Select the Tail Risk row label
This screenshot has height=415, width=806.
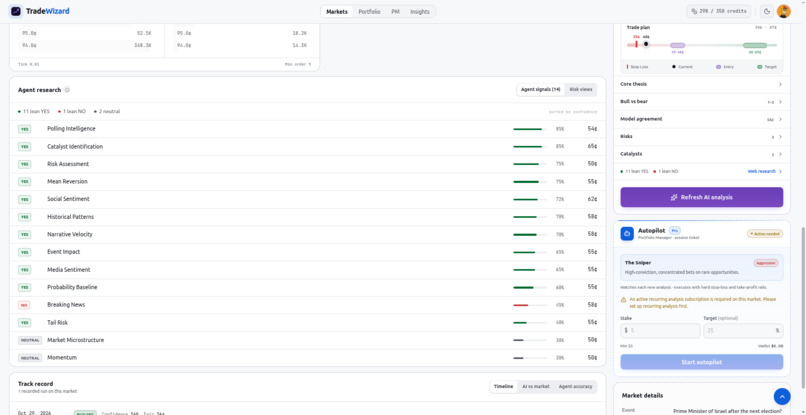pos(57,322)
